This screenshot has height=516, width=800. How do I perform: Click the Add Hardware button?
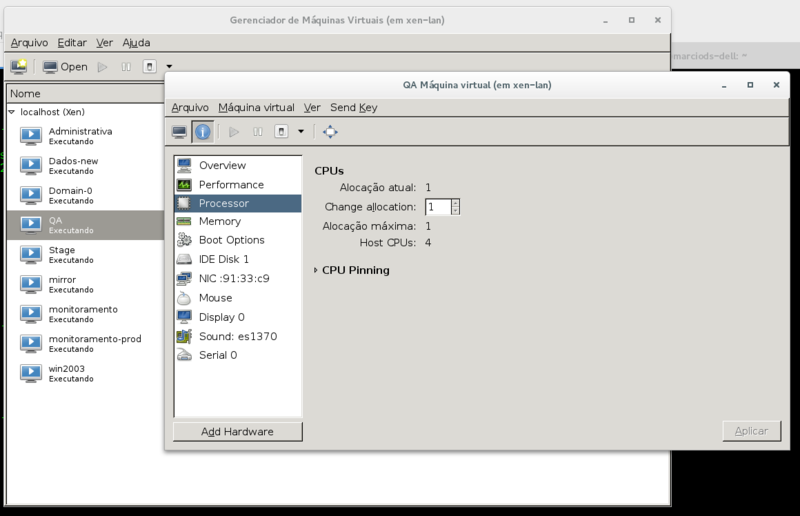tap(238, 432)
